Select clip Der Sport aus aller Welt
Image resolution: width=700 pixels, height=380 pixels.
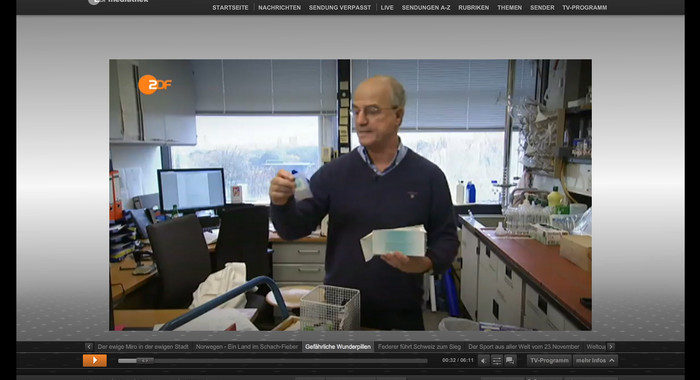click(x=524, y=347)
